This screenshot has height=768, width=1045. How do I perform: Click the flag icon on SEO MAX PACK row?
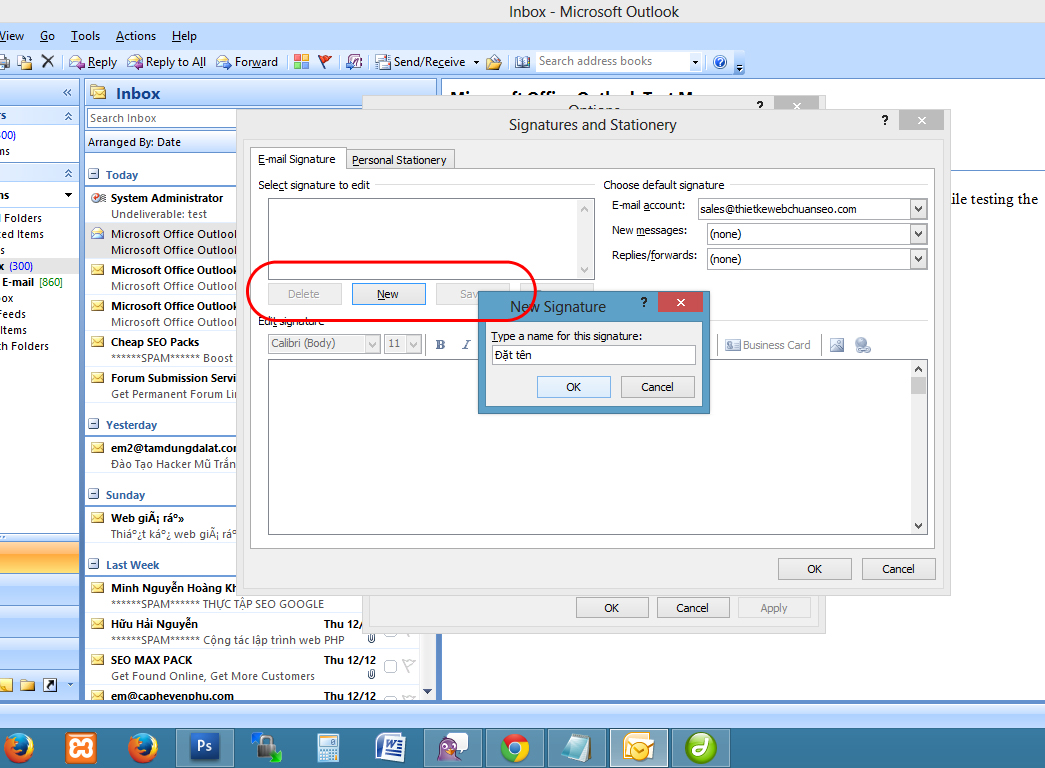pos(409,666)
